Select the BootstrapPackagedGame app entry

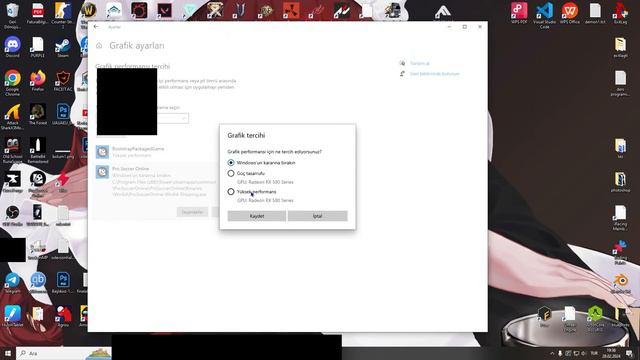coord(156,152)
